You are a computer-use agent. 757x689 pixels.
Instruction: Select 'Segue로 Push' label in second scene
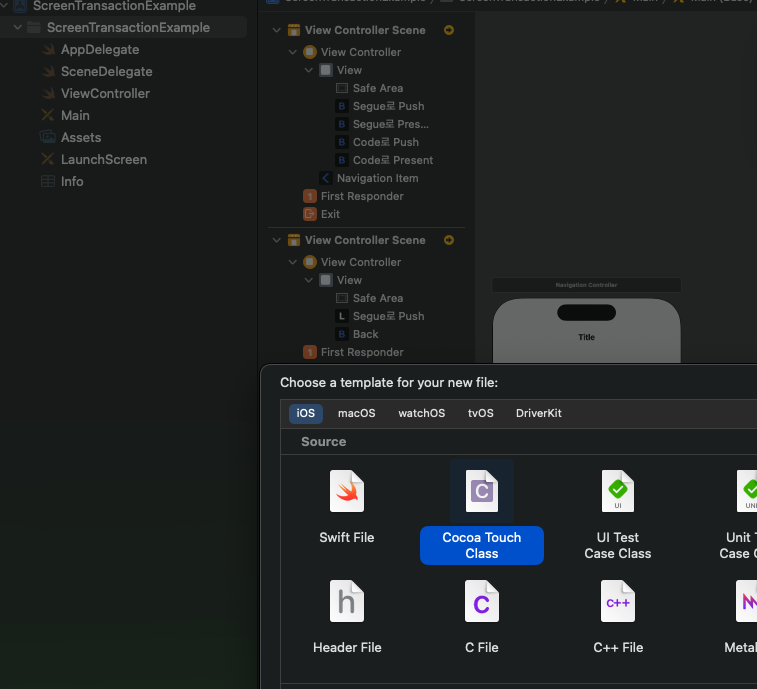tap(388, 316)
